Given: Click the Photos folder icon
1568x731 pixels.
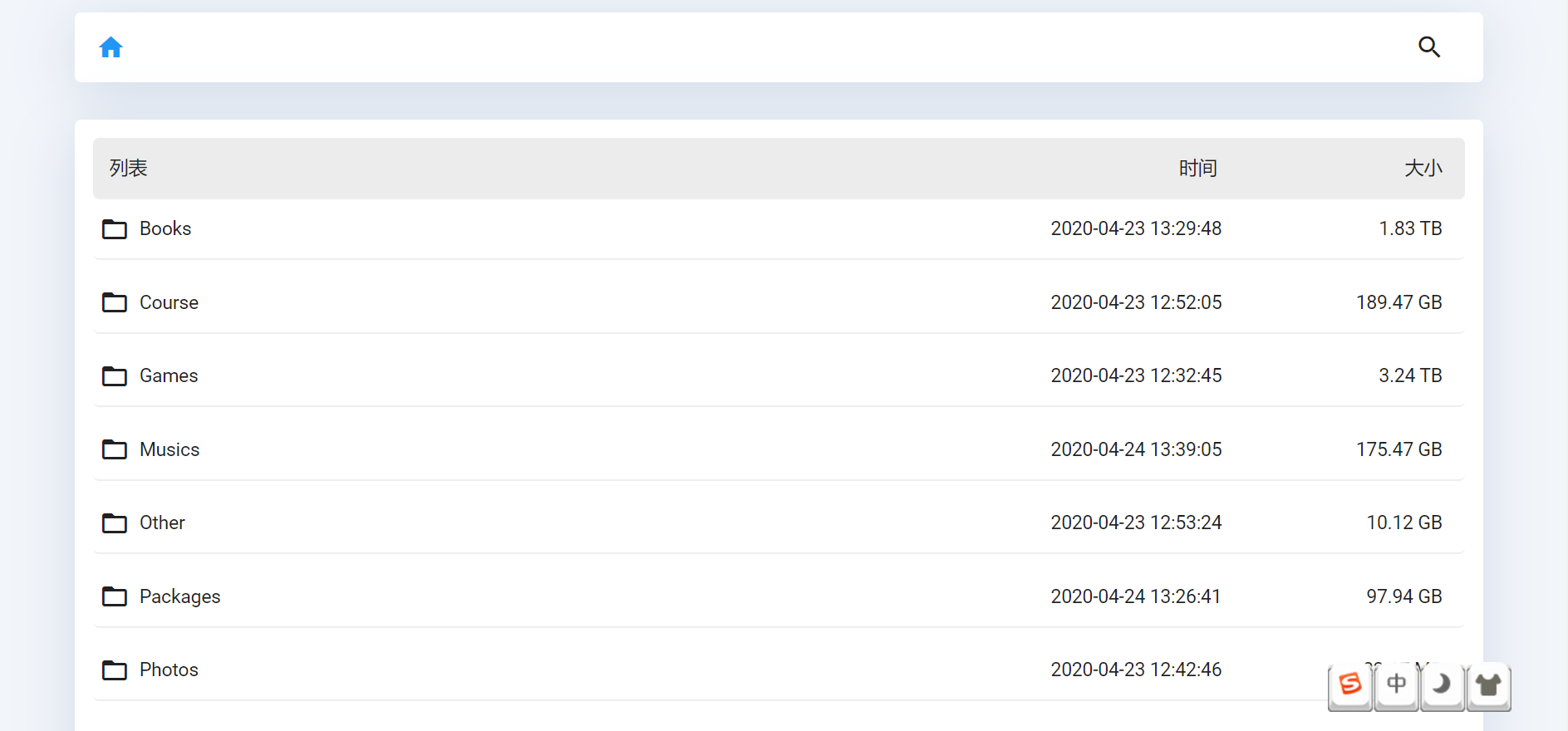Looking at the screenshot, I should tap(115, 670).
